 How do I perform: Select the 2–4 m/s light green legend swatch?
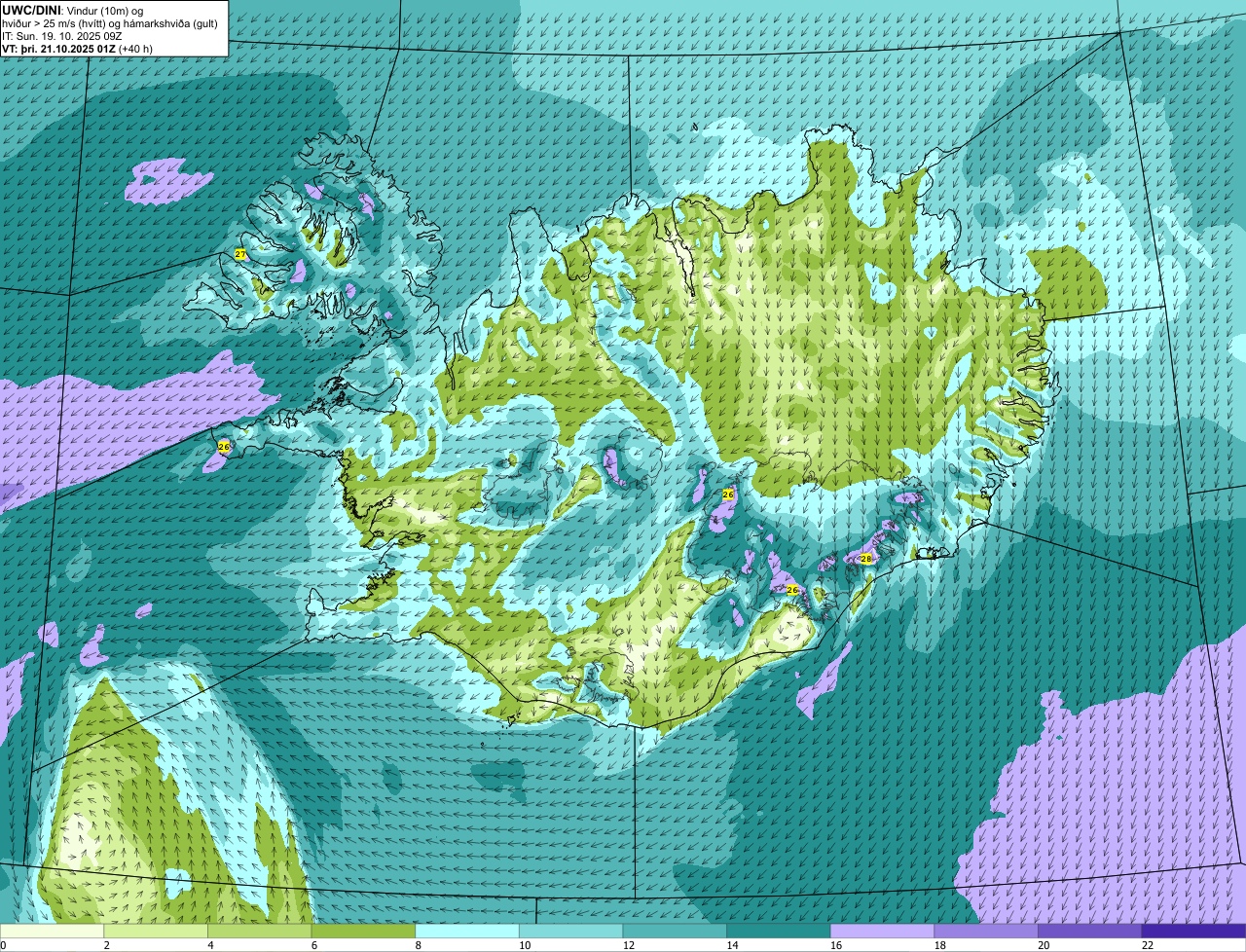pos(156,931)
